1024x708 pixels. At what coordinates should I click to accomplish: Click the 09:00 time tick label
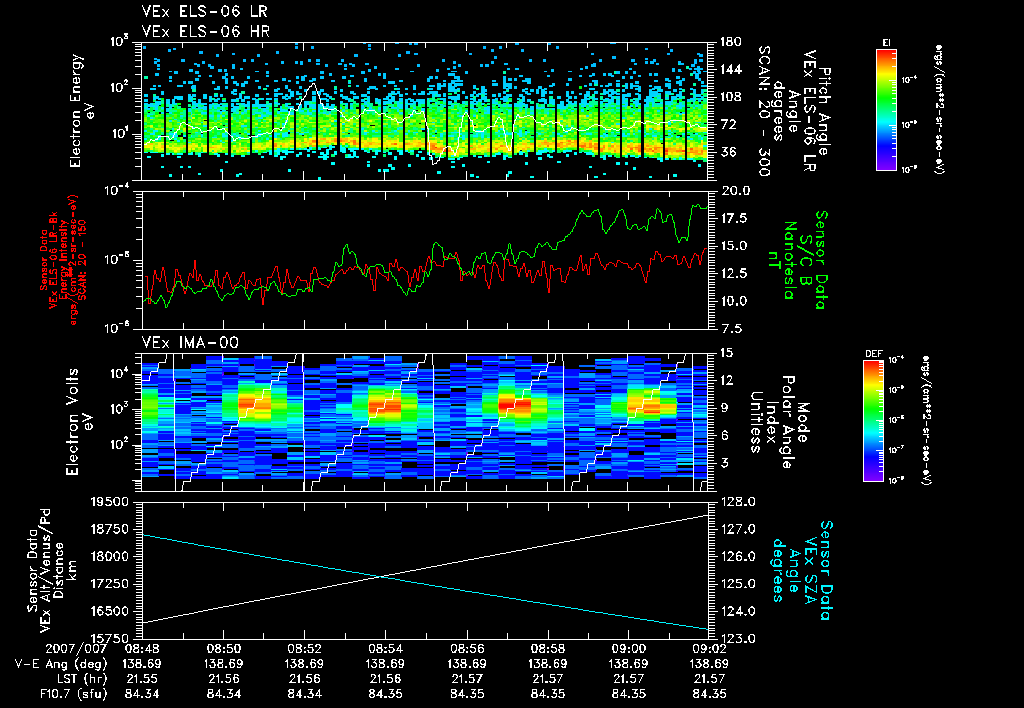pyautogui.click(x=628, y=649)
